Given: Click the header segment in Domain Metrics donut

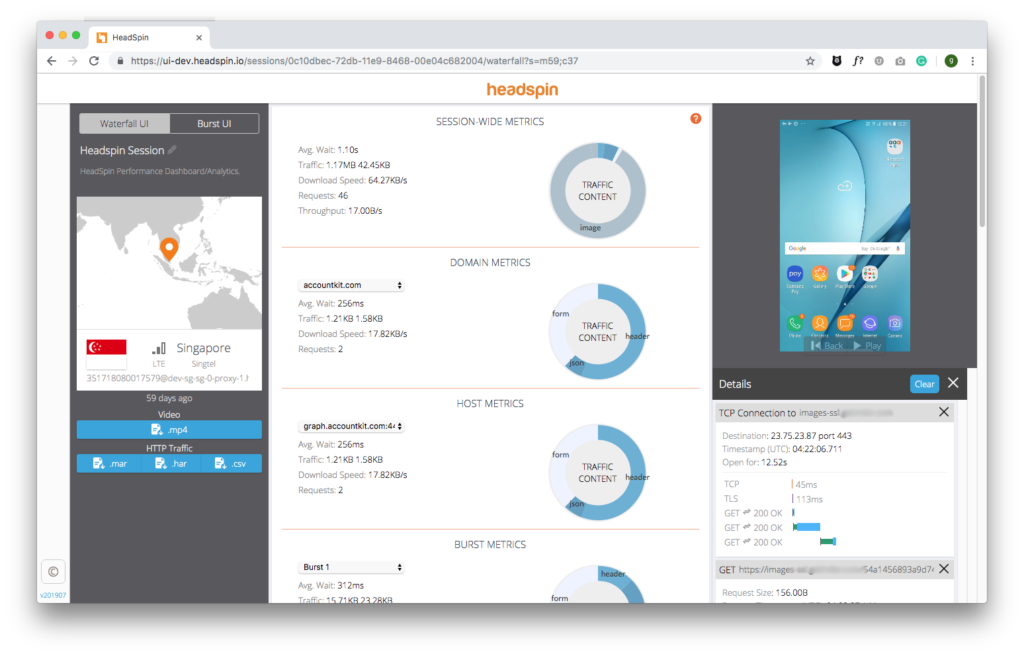Looking at the screenshot, I should [x=637, y=335].
